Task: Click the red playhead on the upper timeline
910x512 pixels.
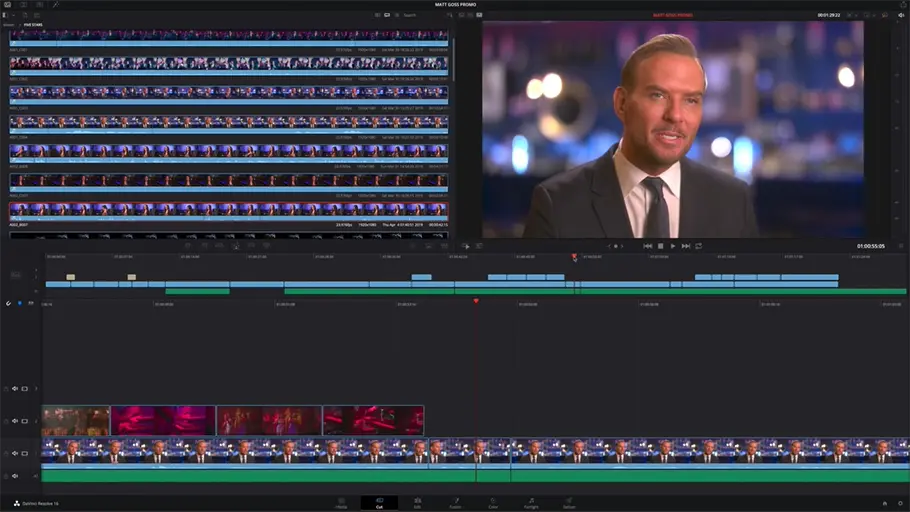Action: pos(574,257)
